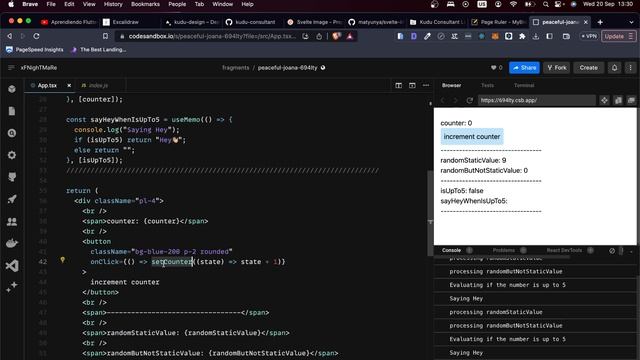Image resolution: width=640 pixels, height=360 pixels.
Task: Click the VPN button in Brave toolbar
Action: coord(589,36)
